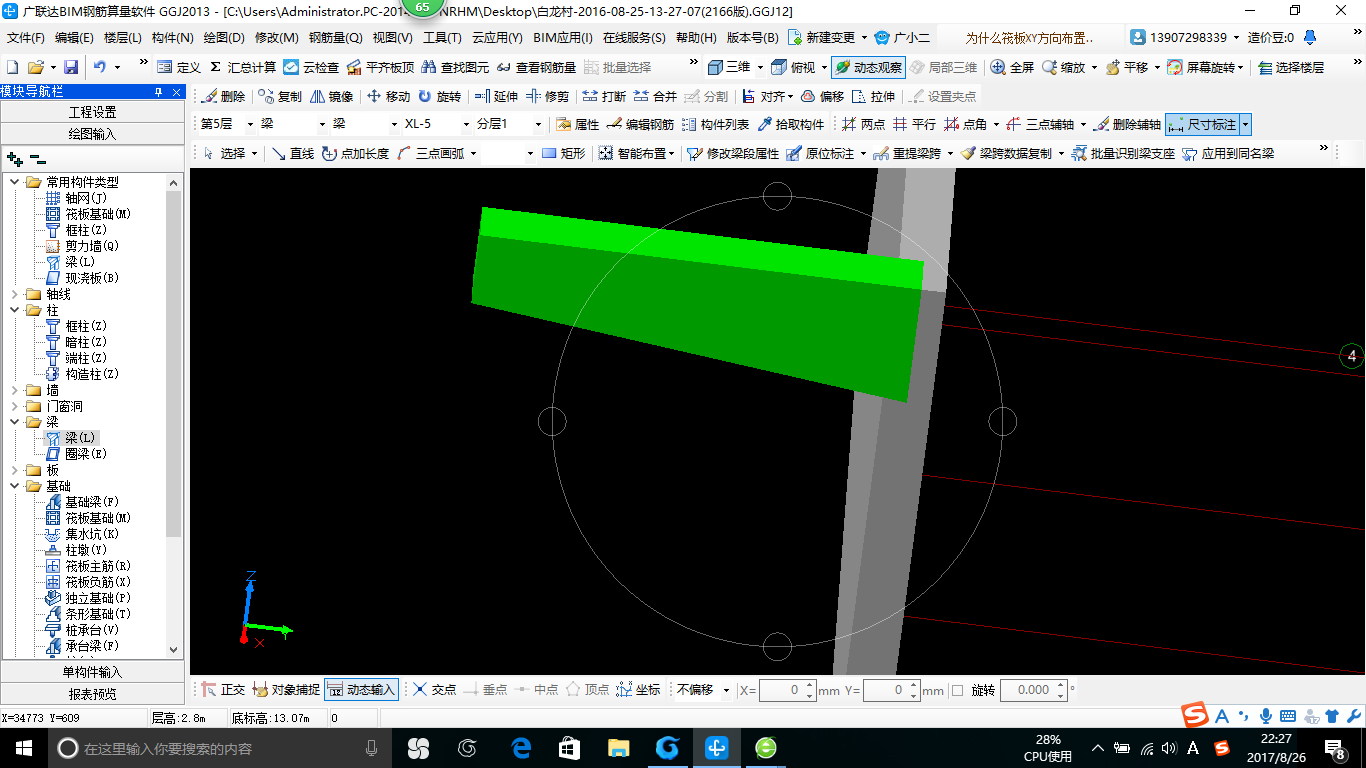Click the Undo arrow icon
1366x768 pixels.
(100, 67)
